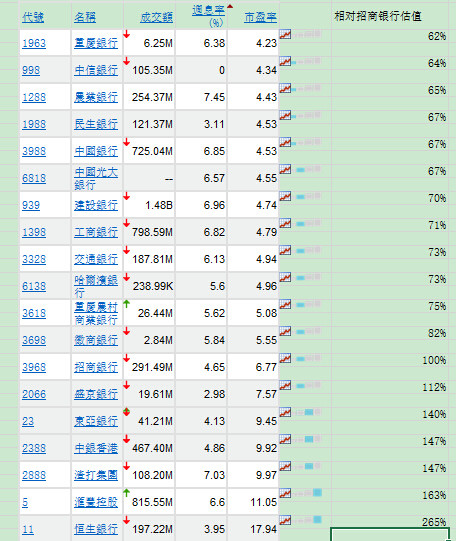
Task: Select the empty cell below 265%
Action: [390, 534]
